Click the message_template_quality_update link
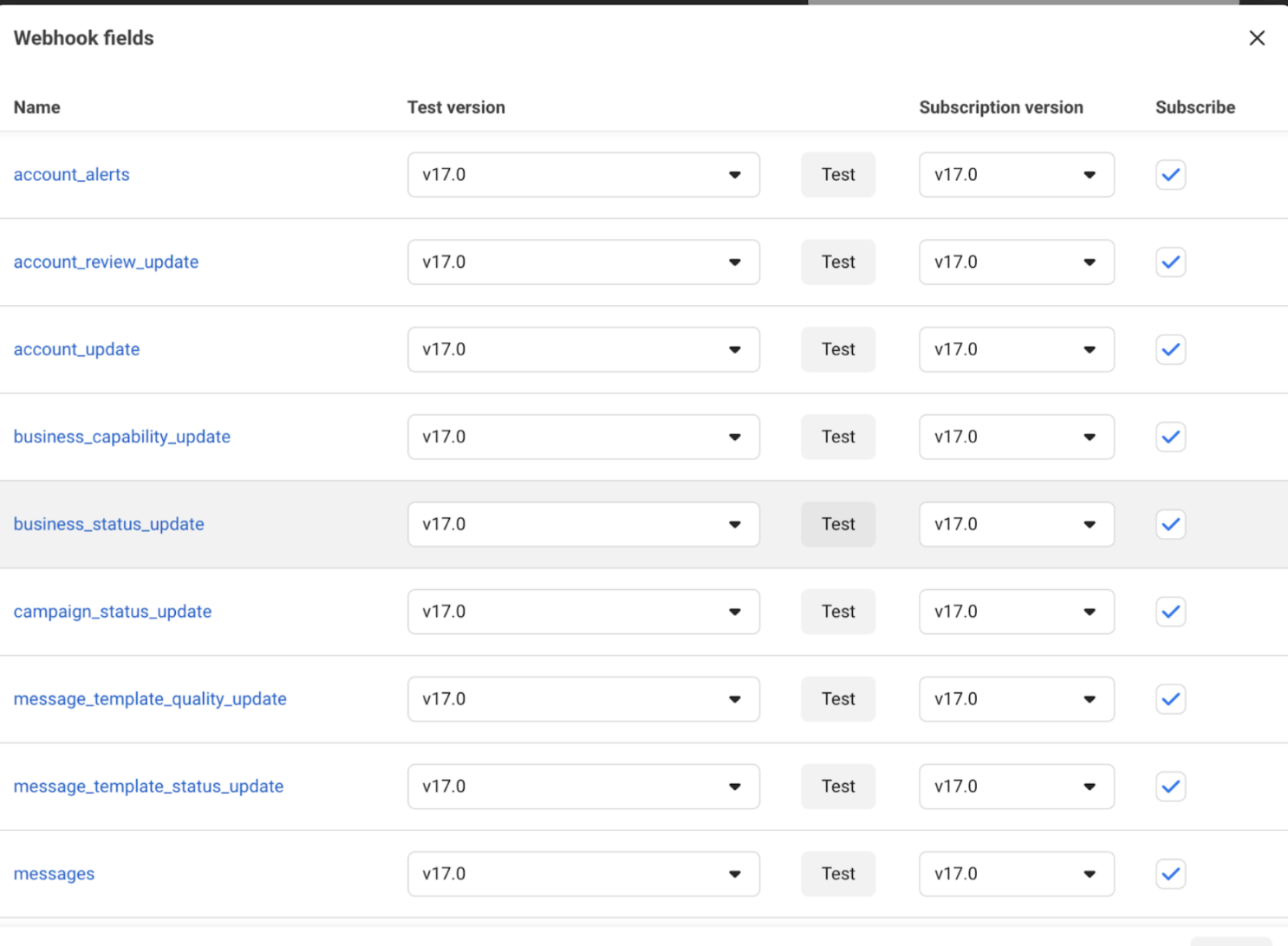 point(150,699)
